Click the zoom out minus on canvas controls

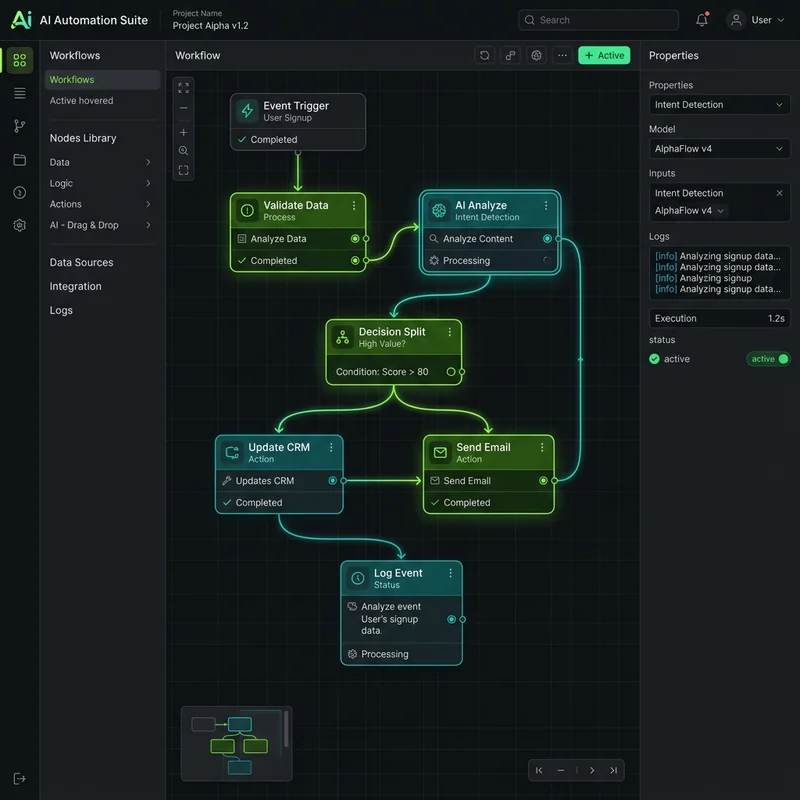(x=184, y=108)
